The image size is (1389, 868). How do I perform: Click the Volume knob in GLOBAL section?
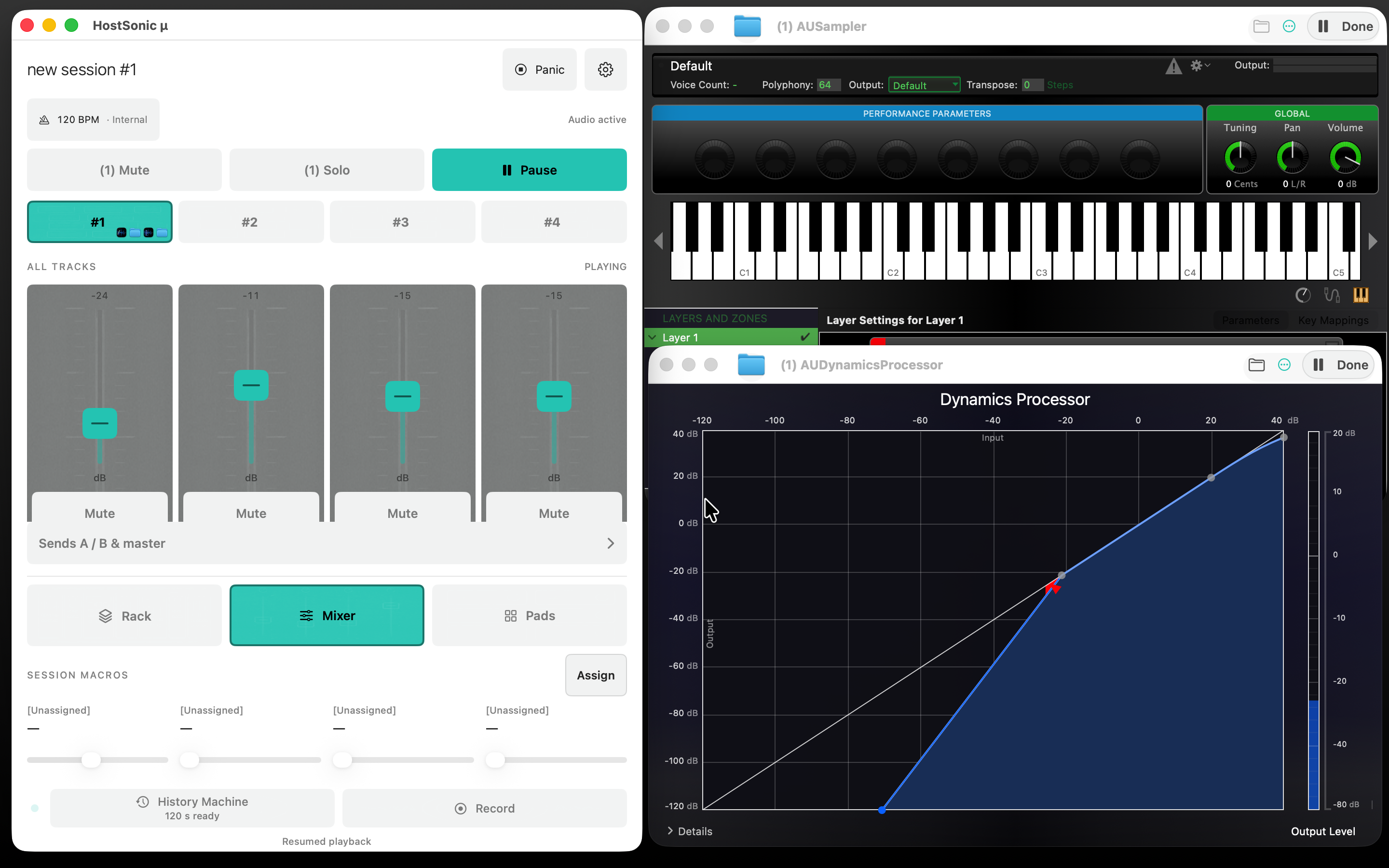coord(1345,157)
